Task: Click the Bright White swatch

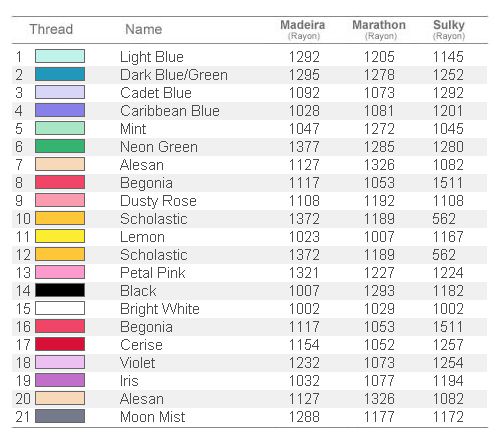Action: [60, 308]
